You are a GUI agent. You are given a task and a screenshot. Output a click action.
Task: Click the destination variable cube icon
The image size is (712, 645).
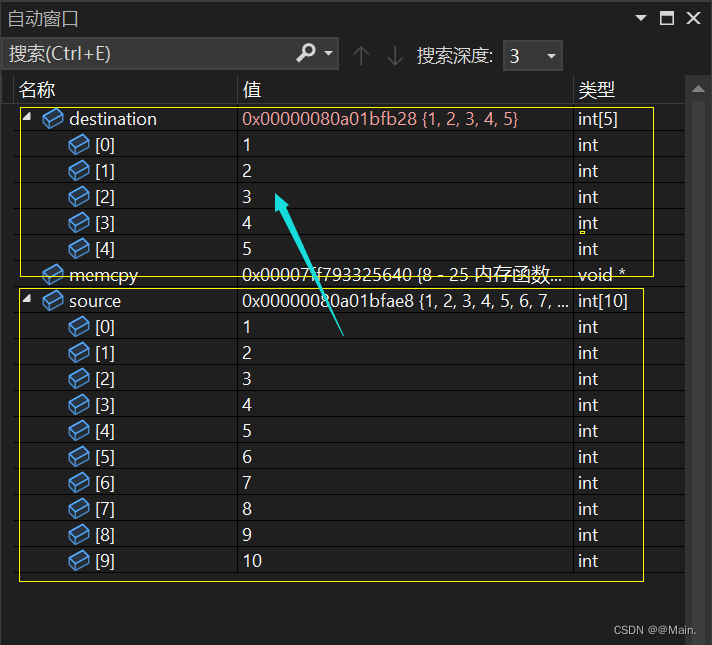coord(53,119)
